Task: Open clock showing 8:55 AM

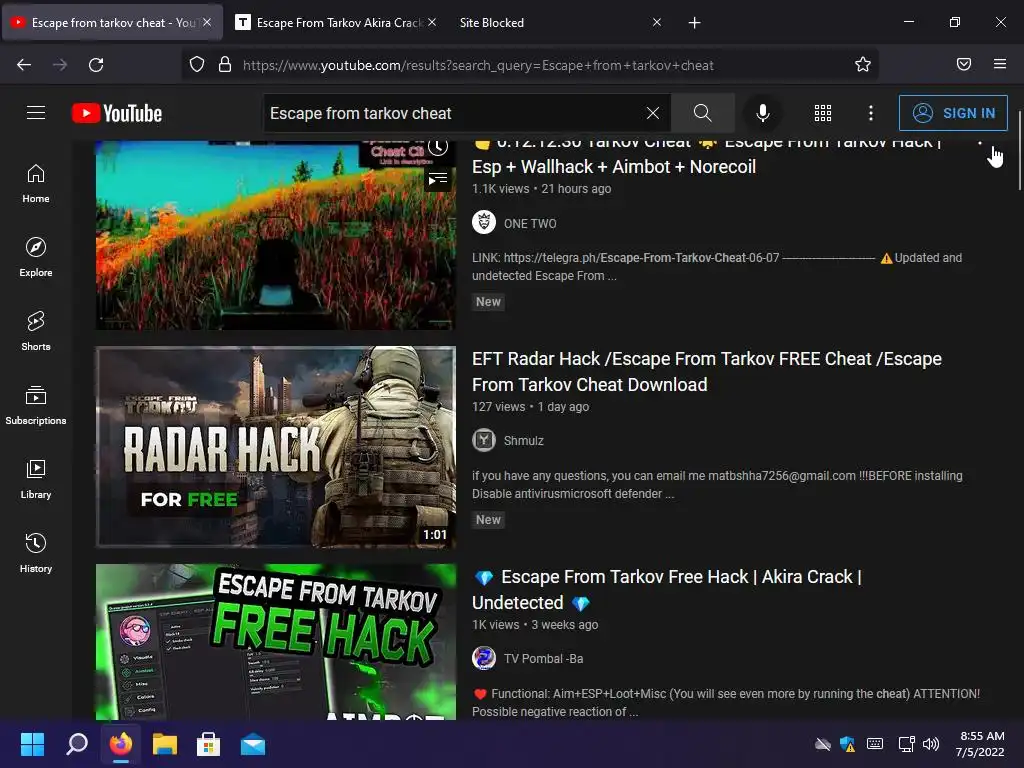Action: (980, 744)
